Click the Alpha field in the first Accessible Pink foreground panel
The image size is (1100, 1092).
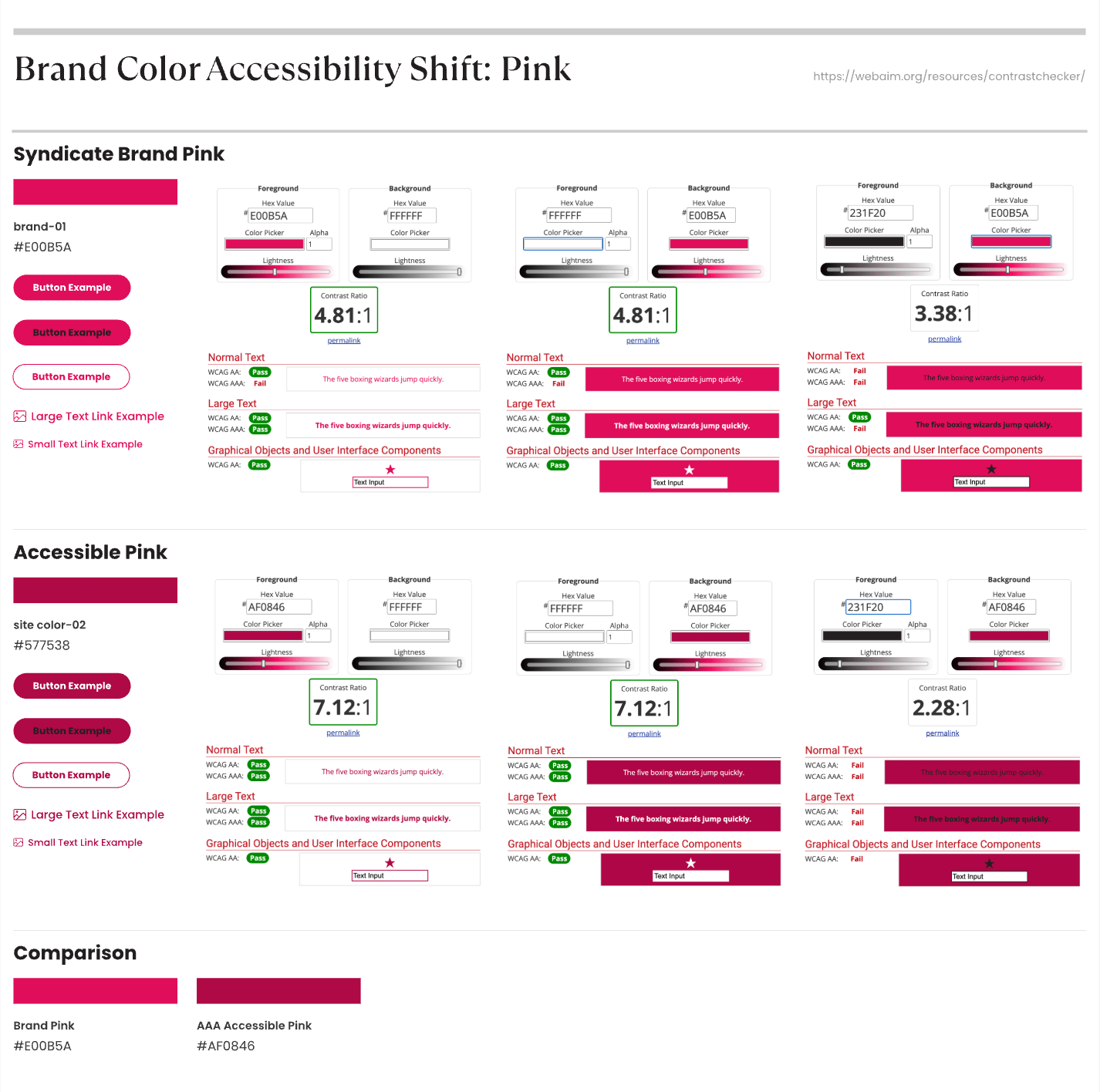coord(319,636)
